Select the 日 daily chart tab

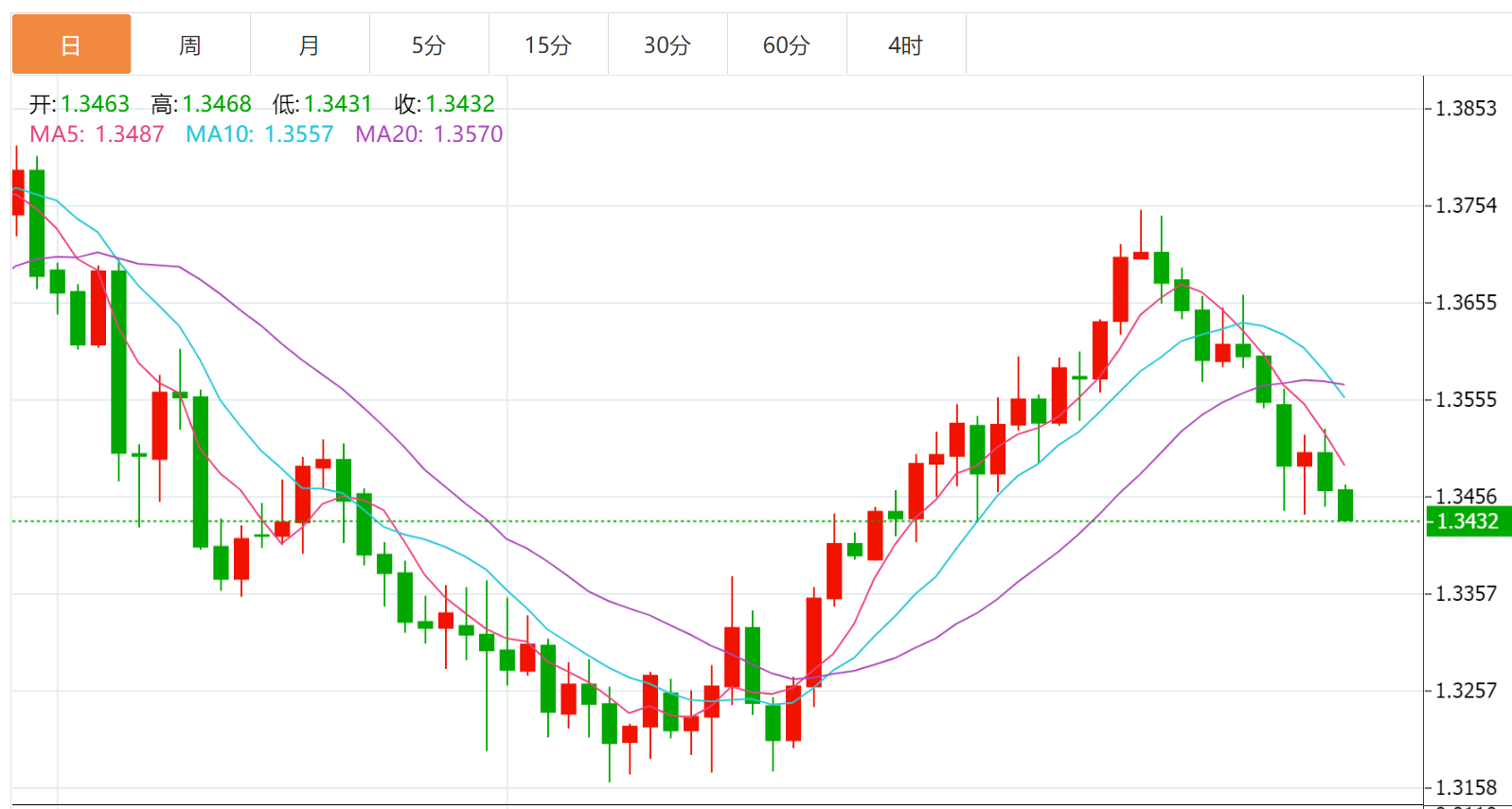coord(71,44)
